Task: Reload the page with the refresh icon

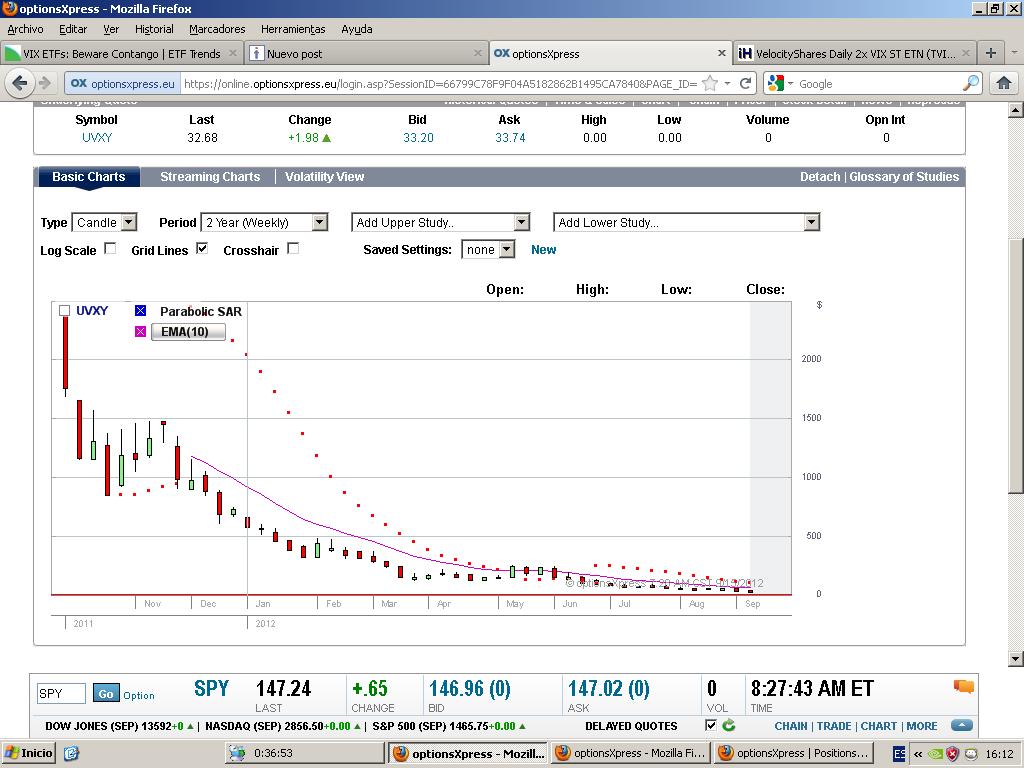Action: coord(745,83)
